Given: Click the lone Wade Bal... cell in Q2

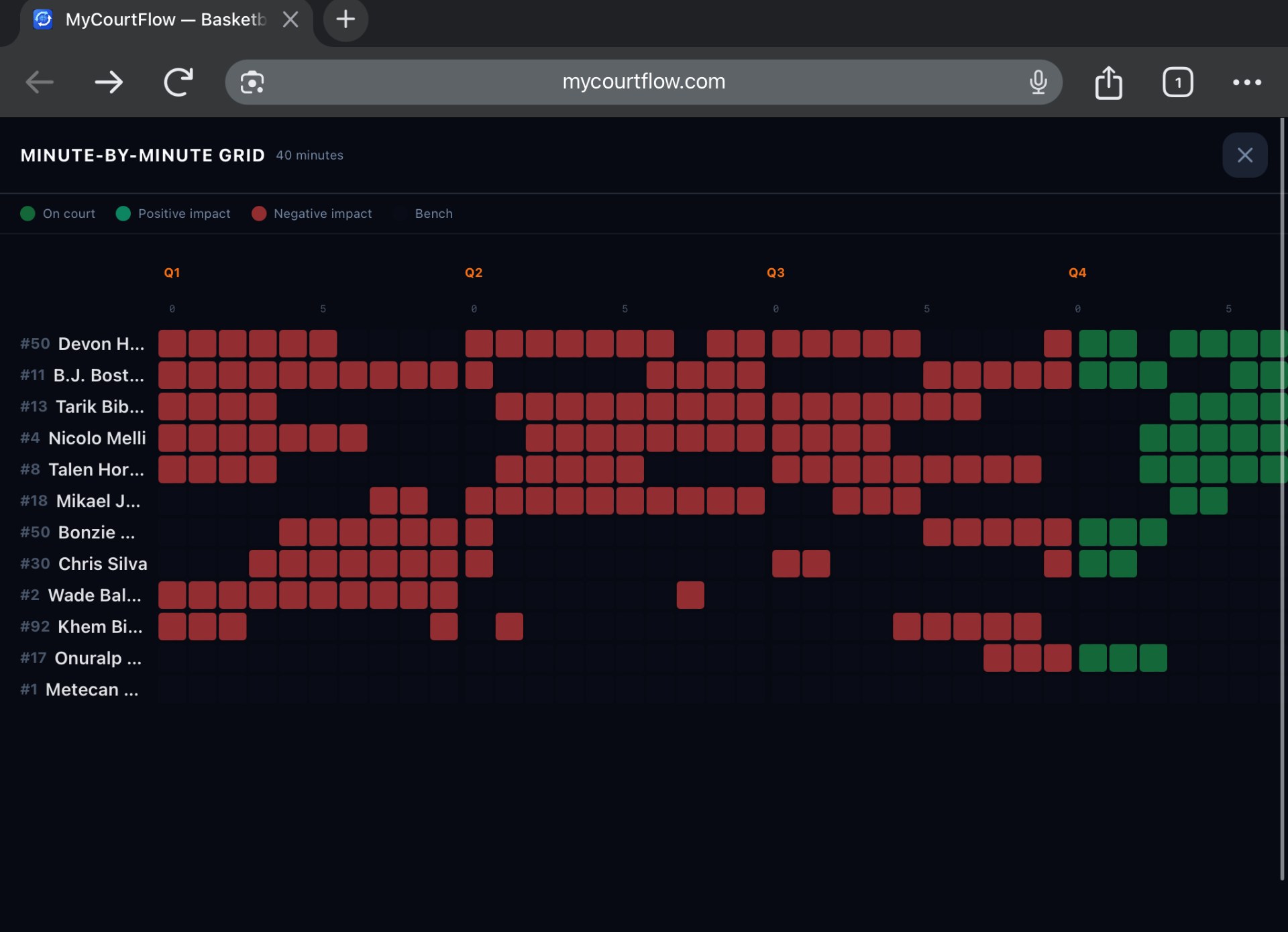Looking at the screenshot, I should [690, 595].
